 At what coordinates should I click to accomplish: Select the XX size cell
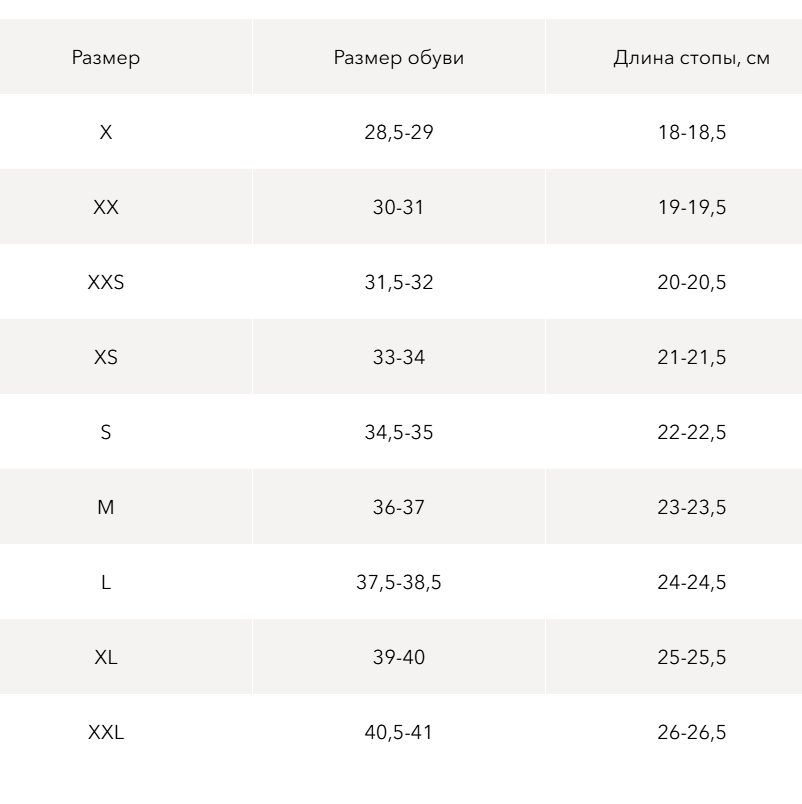[x=106, y=208]
